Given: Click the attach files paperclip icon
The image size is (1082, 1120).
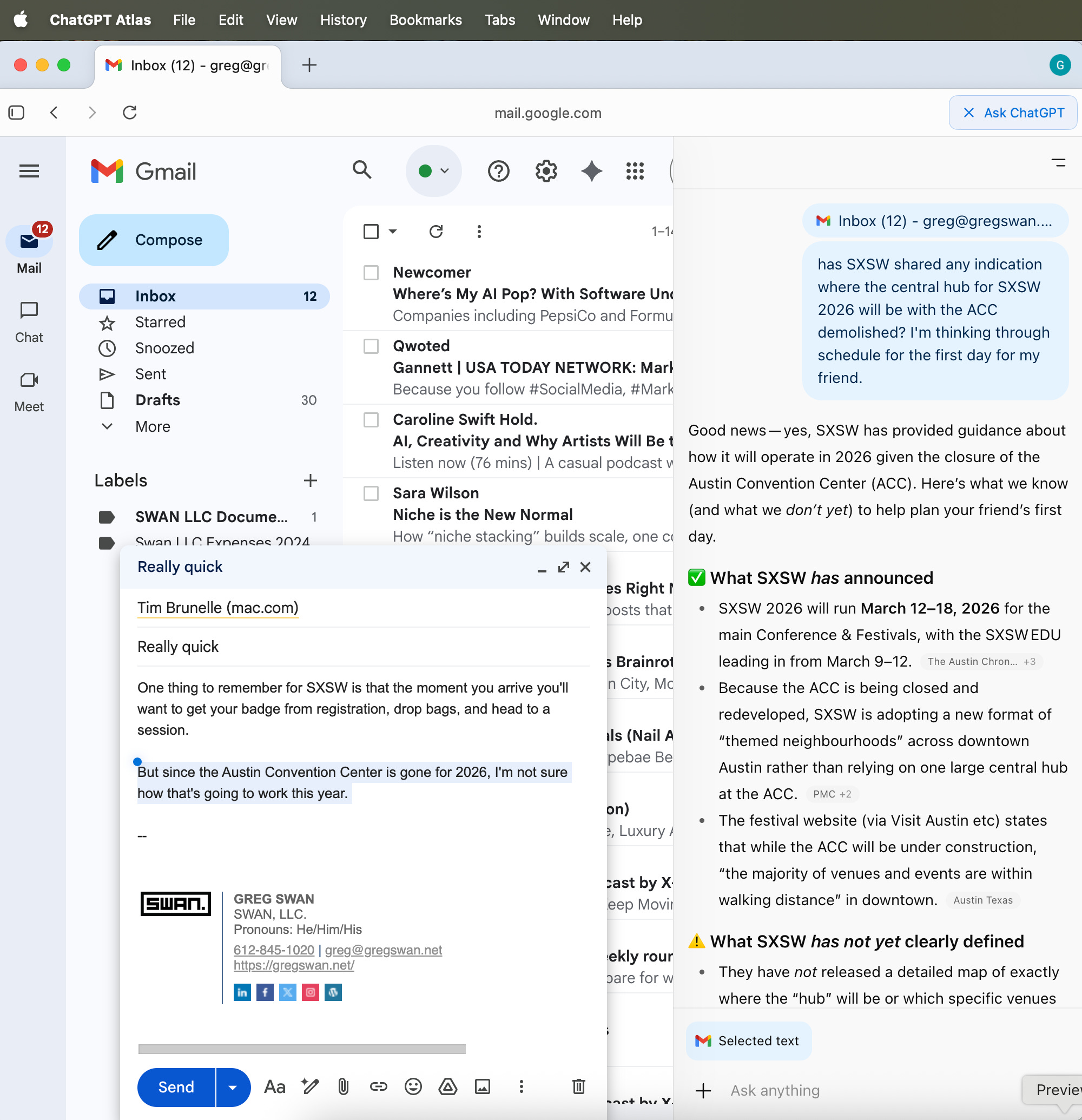Looking at the screenshot, I should click(x=344, y=1086).
